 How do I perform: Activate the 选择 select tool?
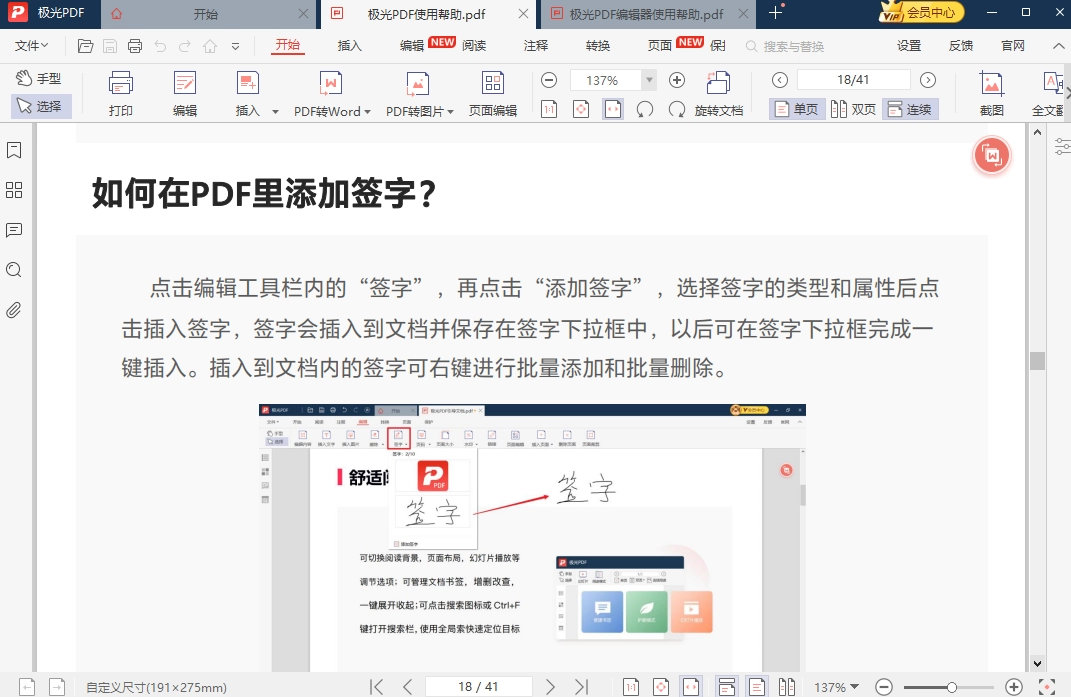point(40,106)
